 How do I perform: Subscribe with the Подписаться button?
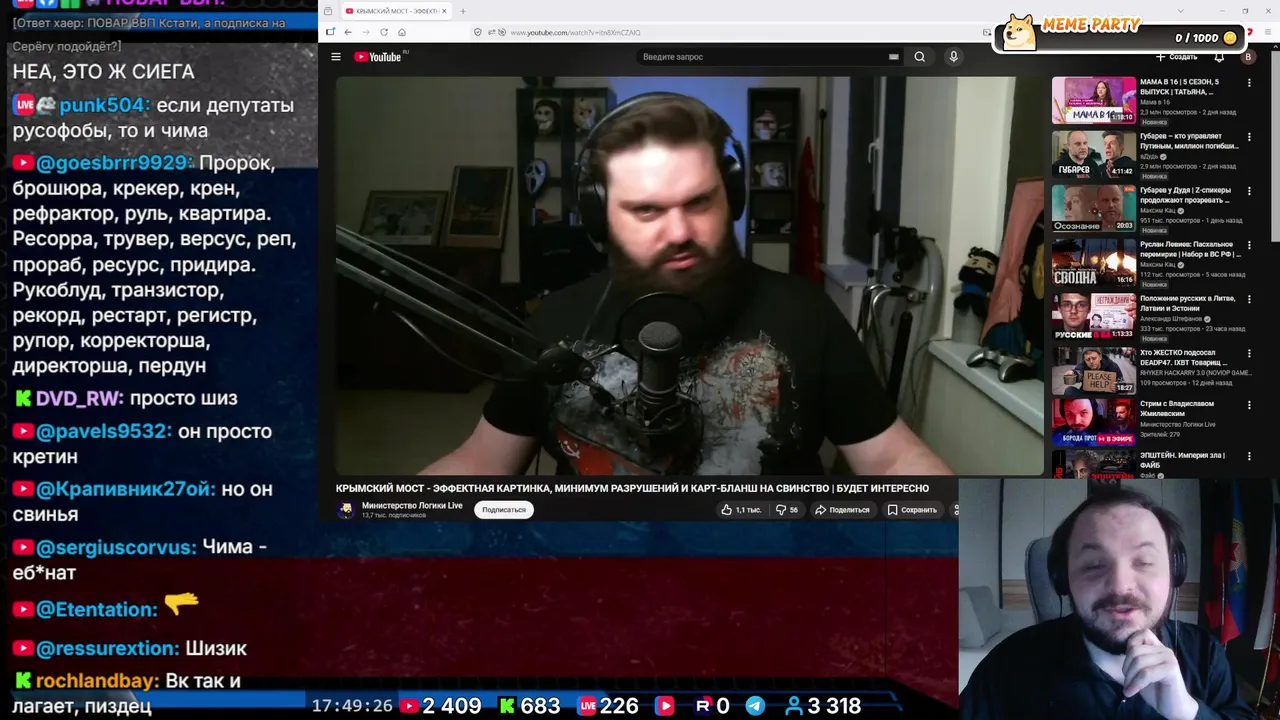click(x=503, y=510)
